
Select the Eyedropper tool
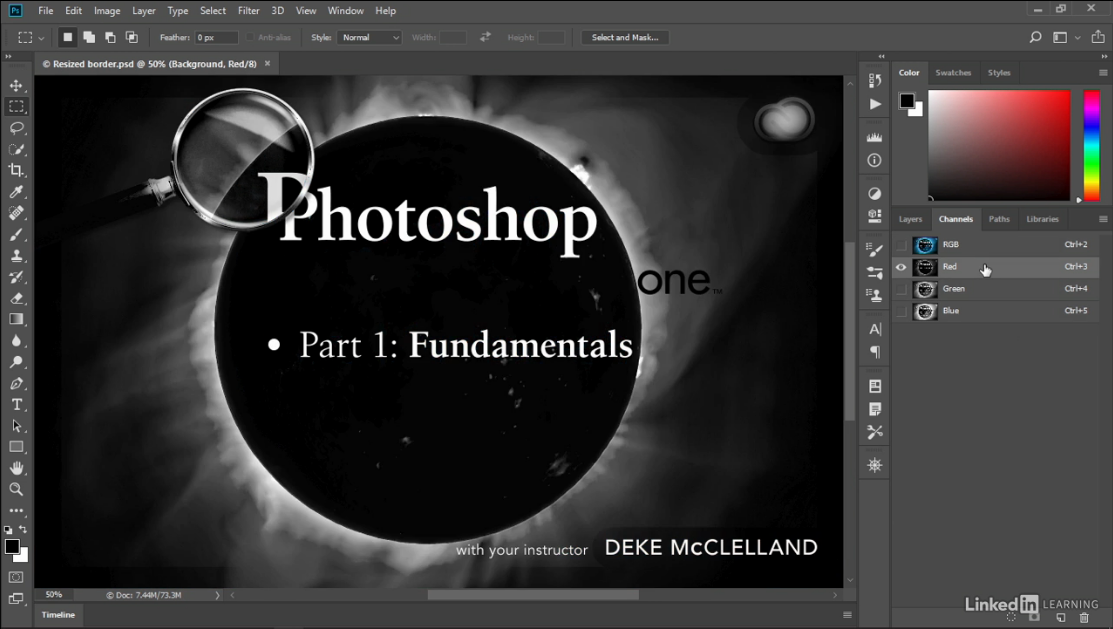pyautogui.click(x=16, y=192)
